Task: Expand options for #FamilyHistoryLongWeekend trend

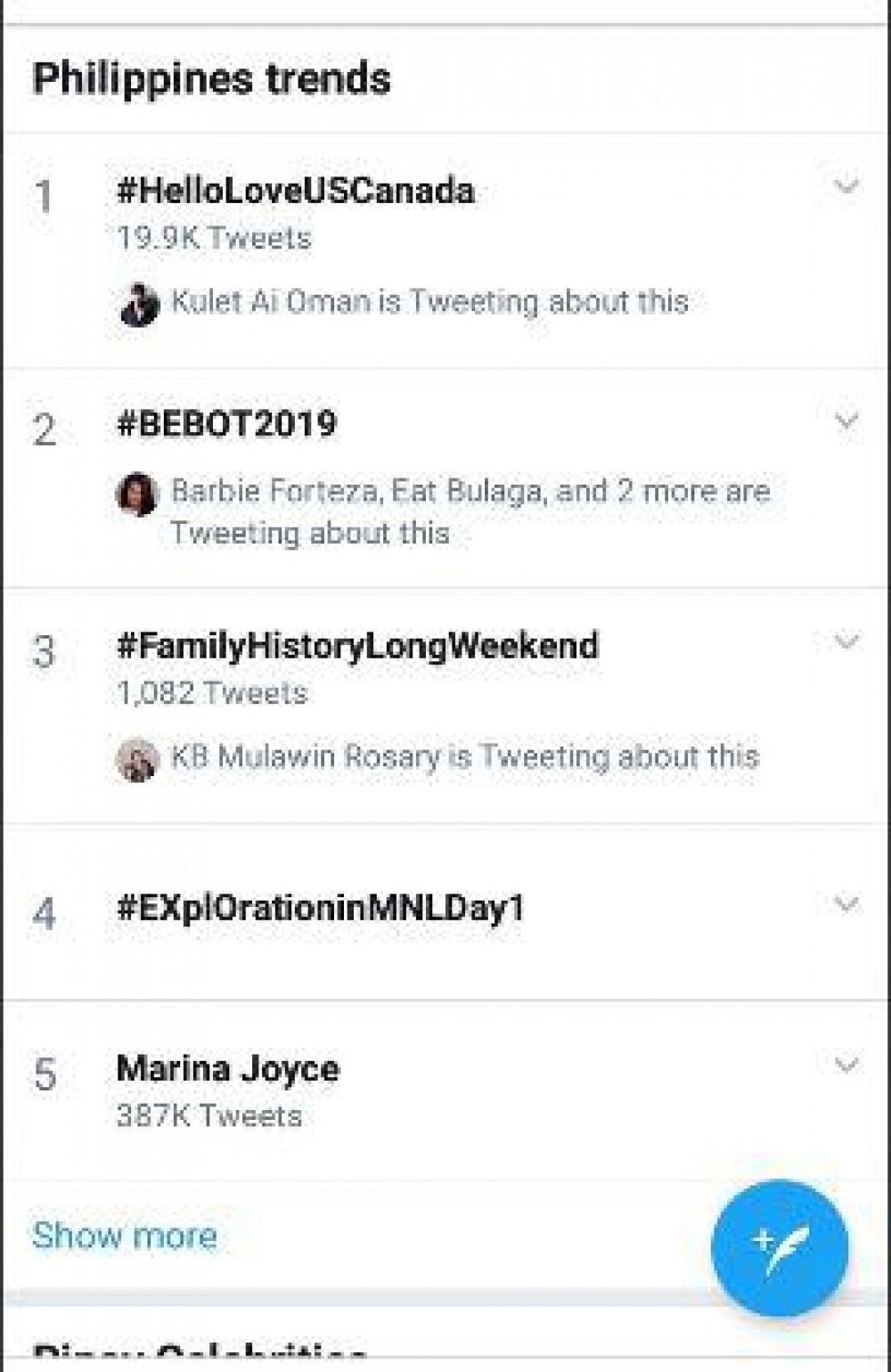Action: pos(846,641)
